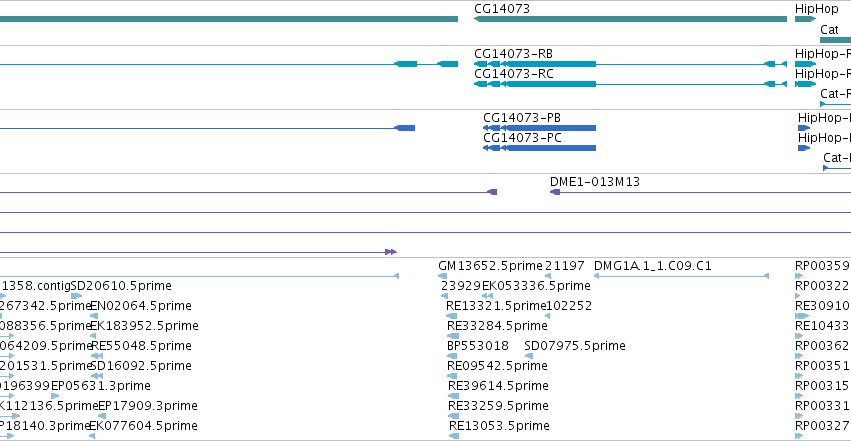Click the 102252 feature label
This screenshot has width=851, height=441.
(569, 306)
